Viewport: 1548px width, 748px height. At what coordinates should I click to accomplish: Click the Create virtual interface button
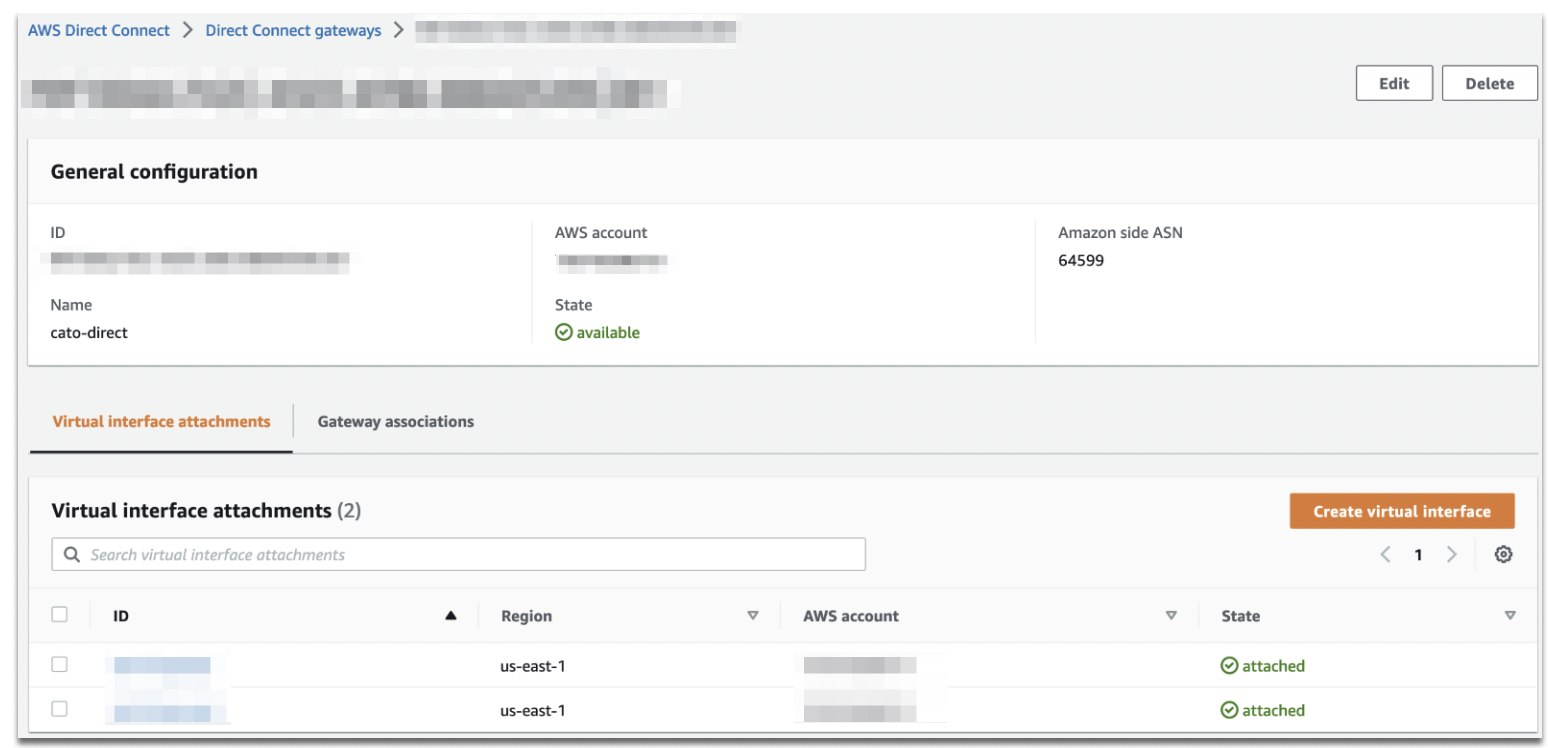click(1401, 510)
